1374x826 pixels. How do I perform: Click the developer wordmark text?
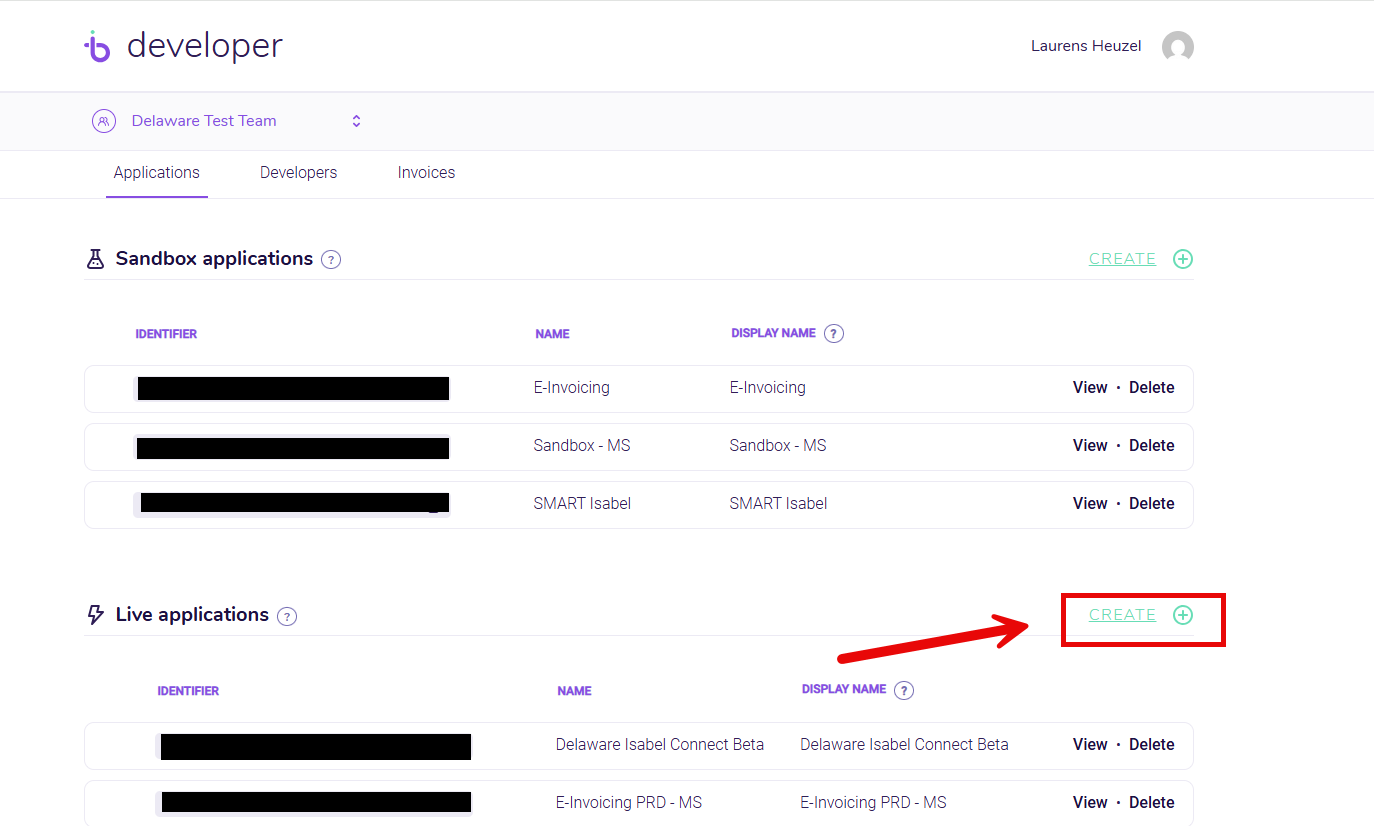pos(205,46)
